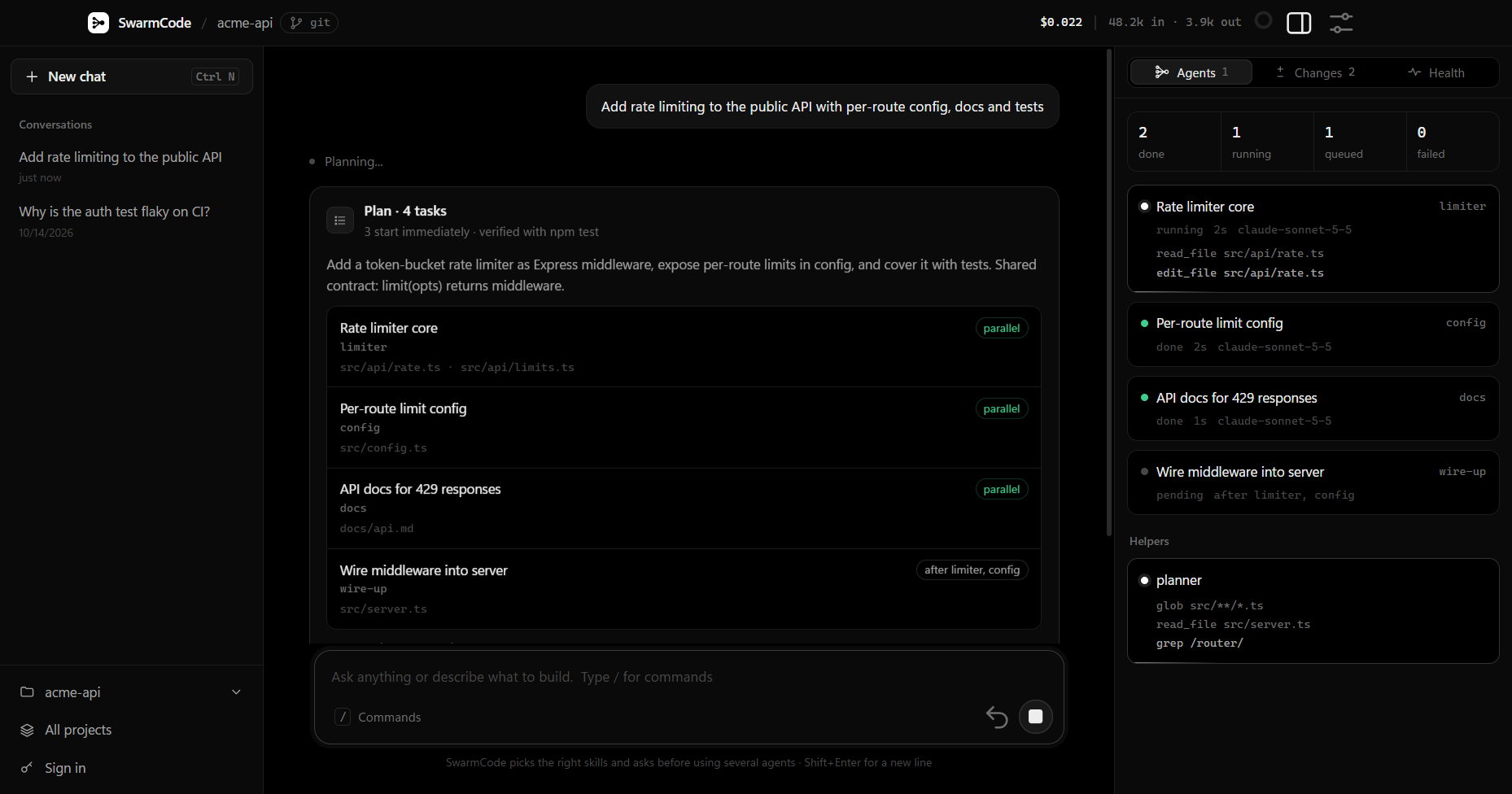This screenshot has width=1512, height=794.
Task: Click the folder icon beside acme-api
Action: (27, 691)
